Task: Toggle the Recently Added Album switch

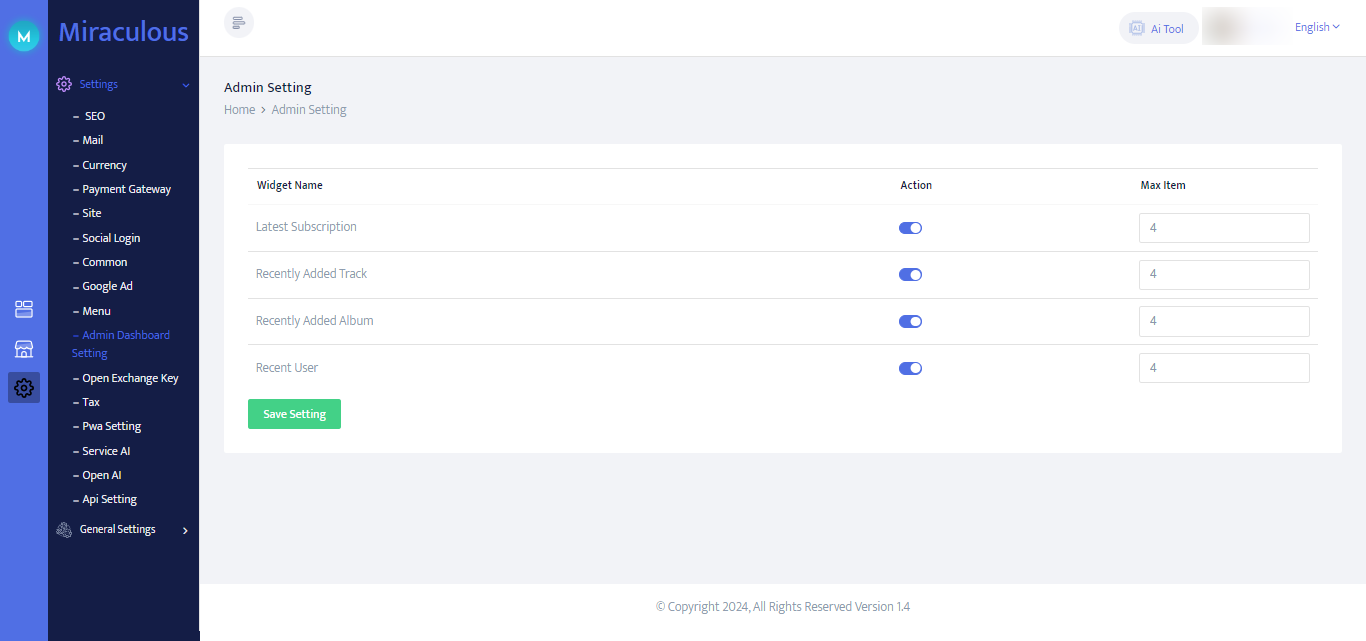Action: click(910, 321)
